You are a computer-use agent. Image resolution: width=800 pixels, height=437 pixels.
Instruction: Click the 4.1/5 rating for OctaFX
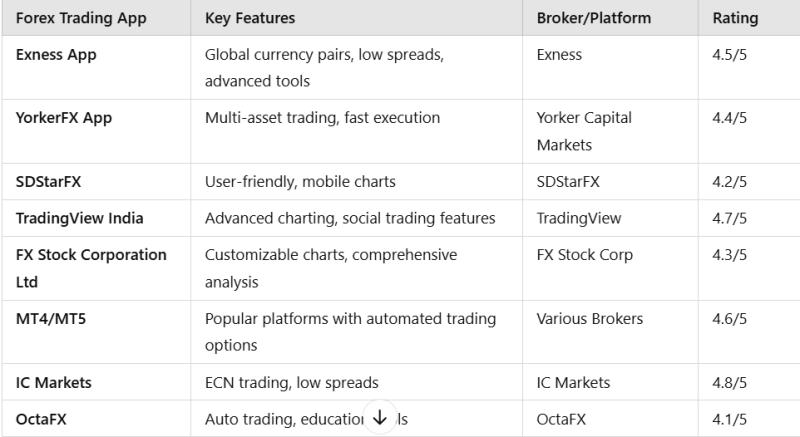pos(729,419)
